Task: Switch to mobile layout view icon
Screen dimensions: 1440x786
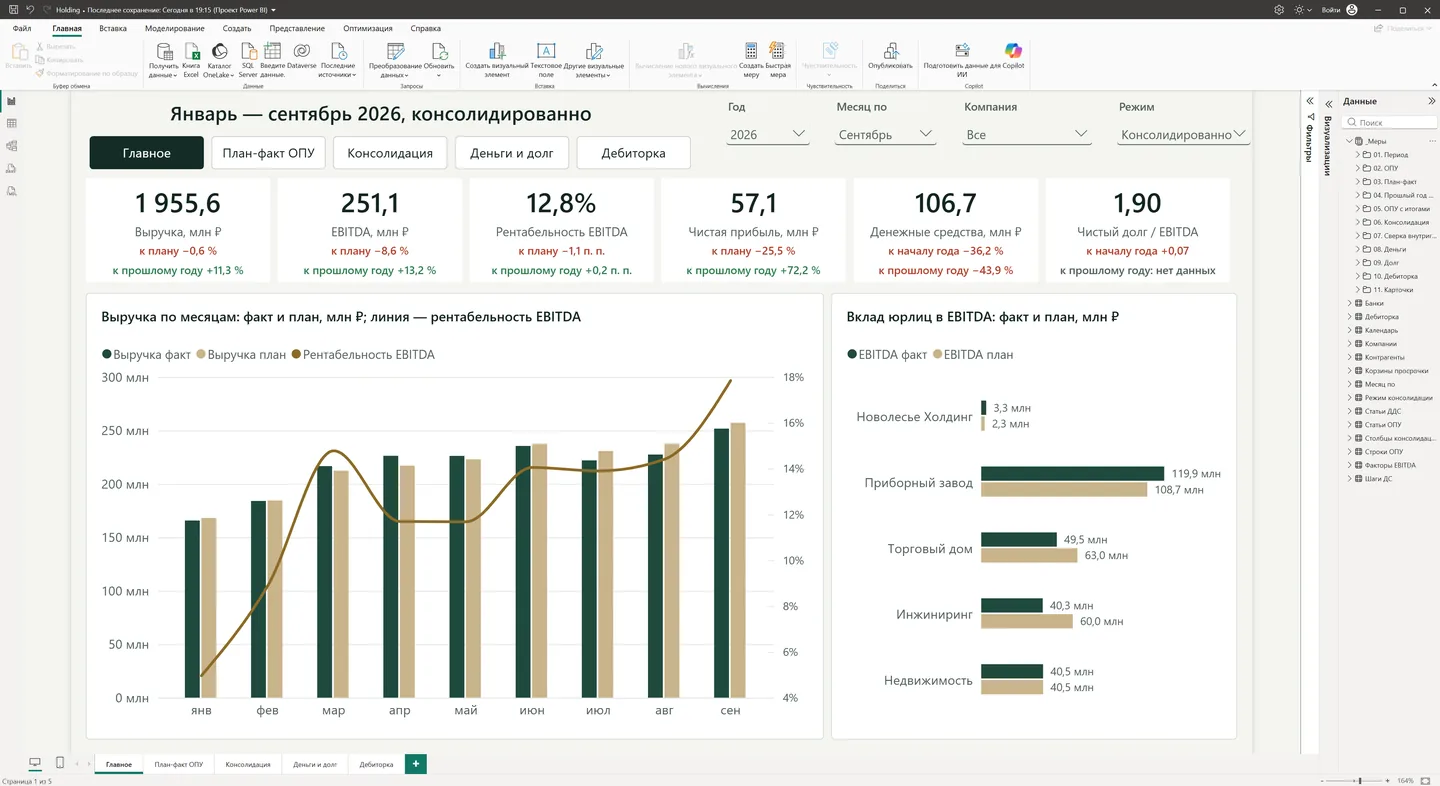Action: click(60, 763)
